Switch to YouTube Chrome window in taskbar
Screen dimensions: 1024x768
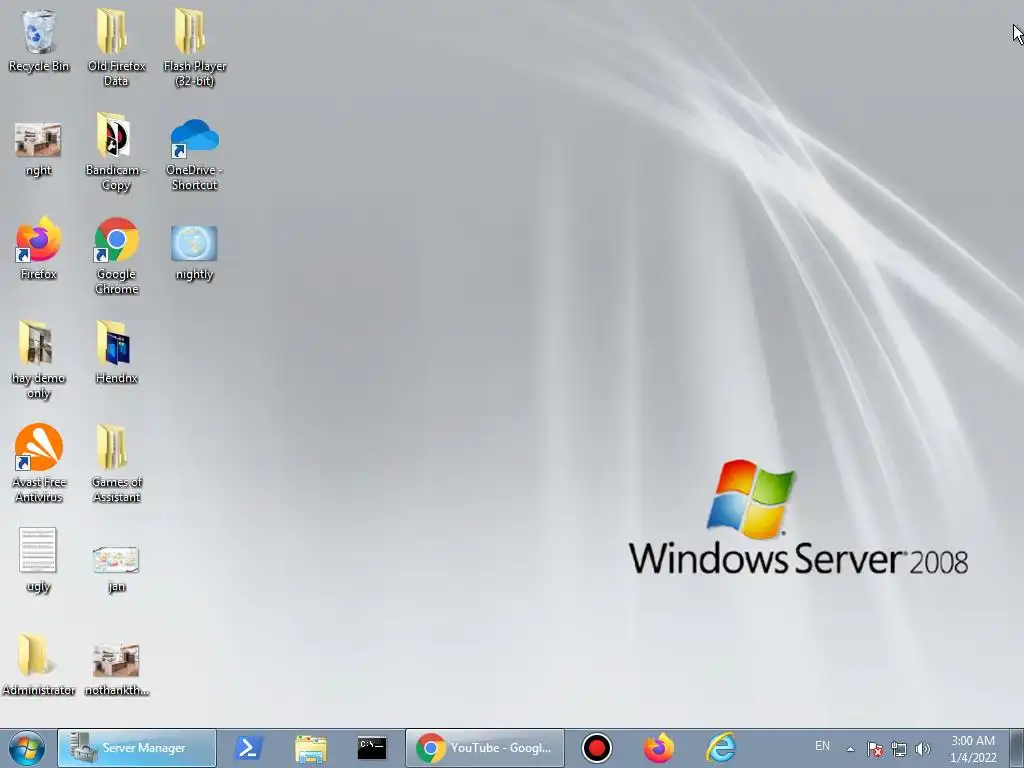click(485, 748)
